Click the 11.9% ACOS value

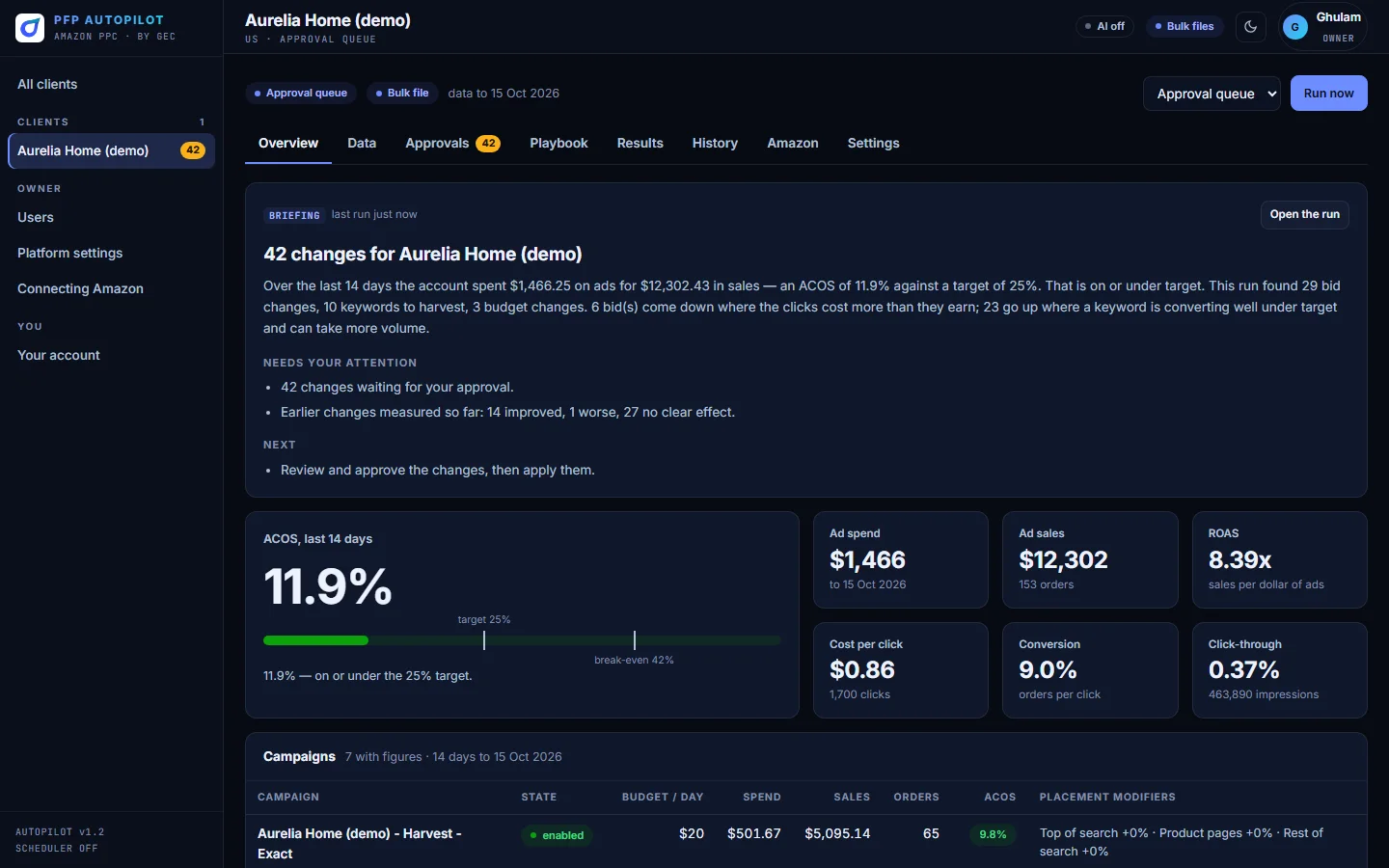tap(328, 586)
